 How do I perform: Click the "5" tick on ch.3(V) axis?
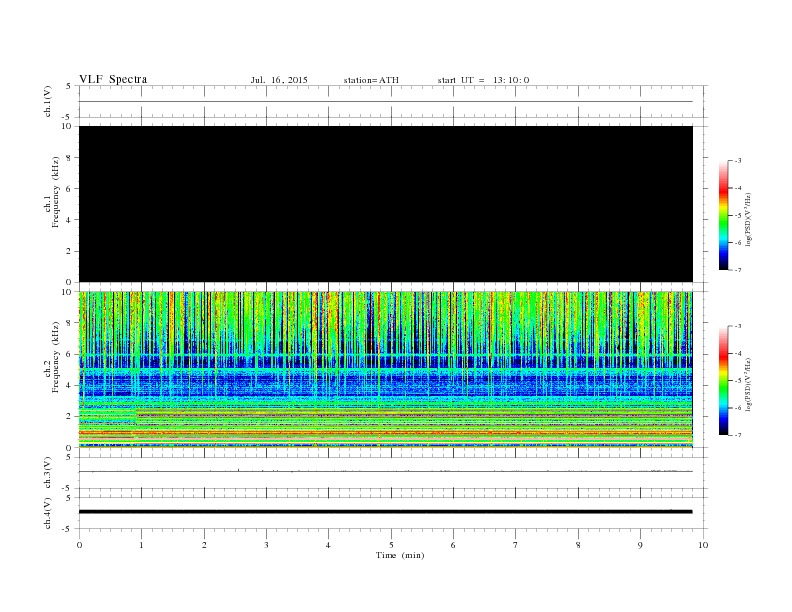click(69, 457)
